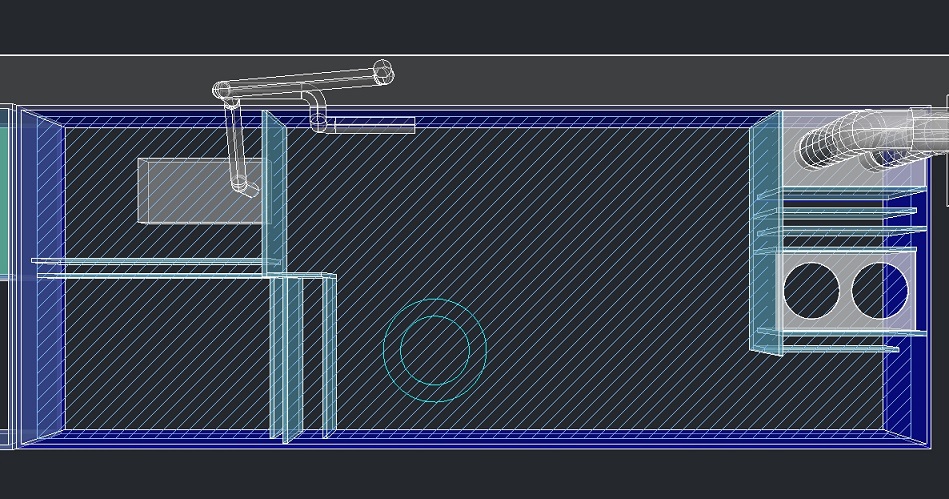Image resolution: width=949 pixels, height=499 pixels.
Task: Select the gray rectangular block at upper left
Action: [203, 191]
